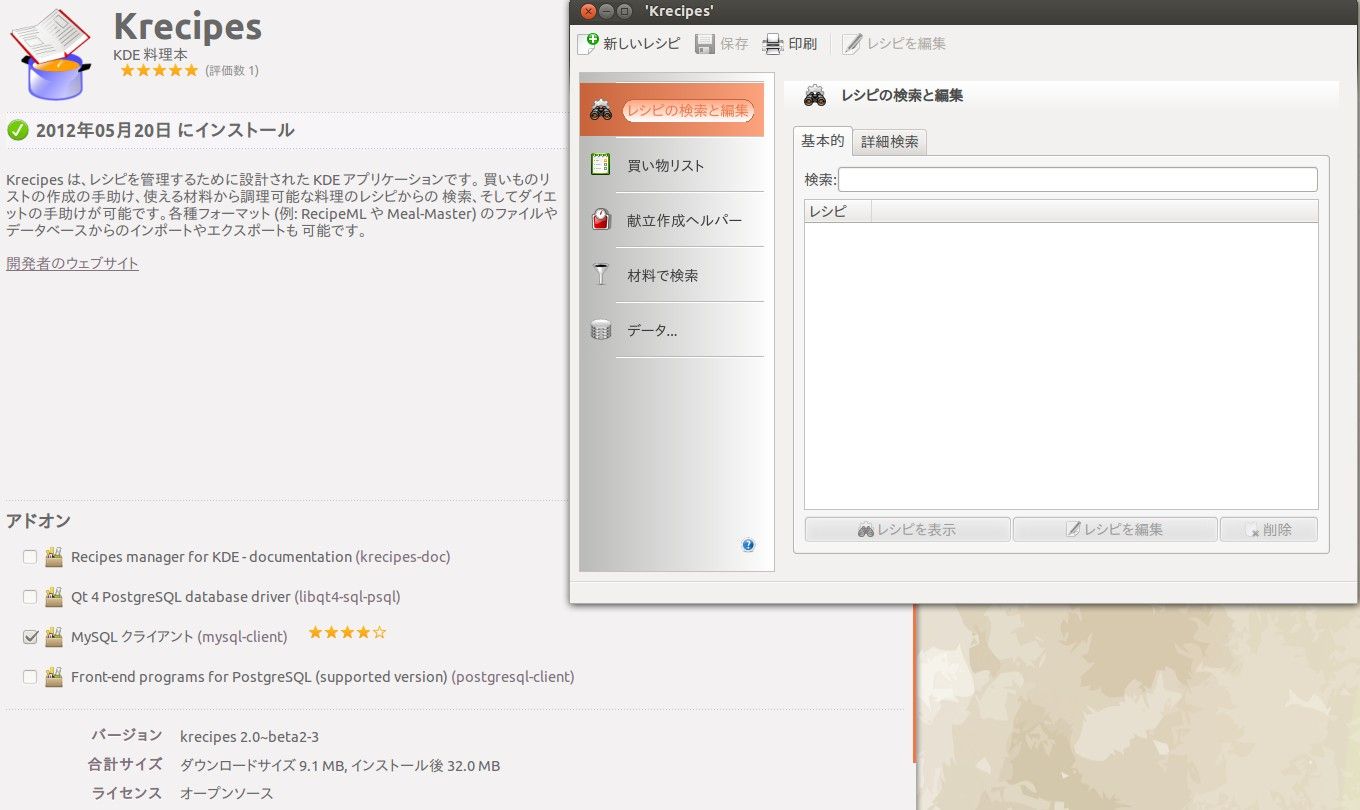Screen dimensions: 1360x810
Task: Click package icon beside libqt4-sql-psql
Action: pos(54,596)
